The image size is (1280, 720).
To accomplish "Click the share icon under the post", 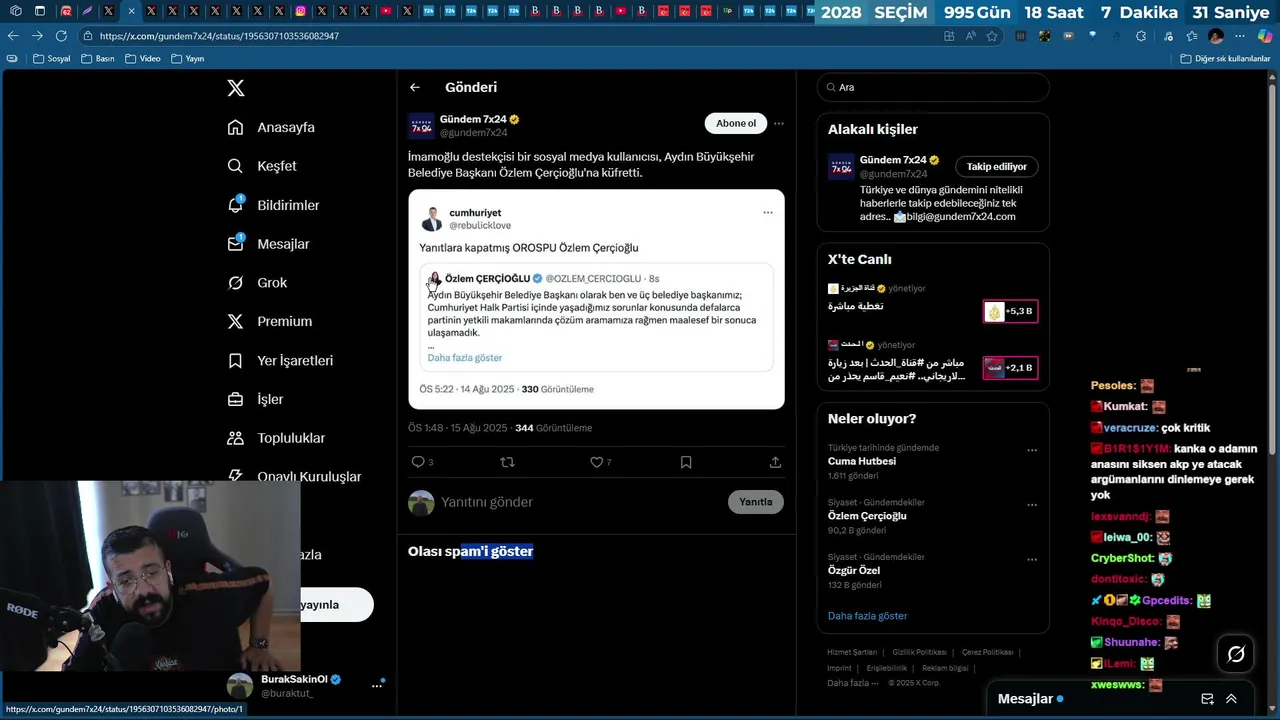I will [x=775, y=462].
